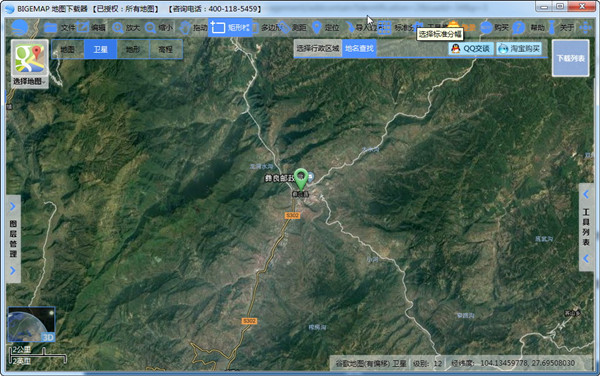The image size is (600, 376).
Task: Expand 工具列表 panel with top arrow
Action: pyautogui.click(x=586, y=194)
